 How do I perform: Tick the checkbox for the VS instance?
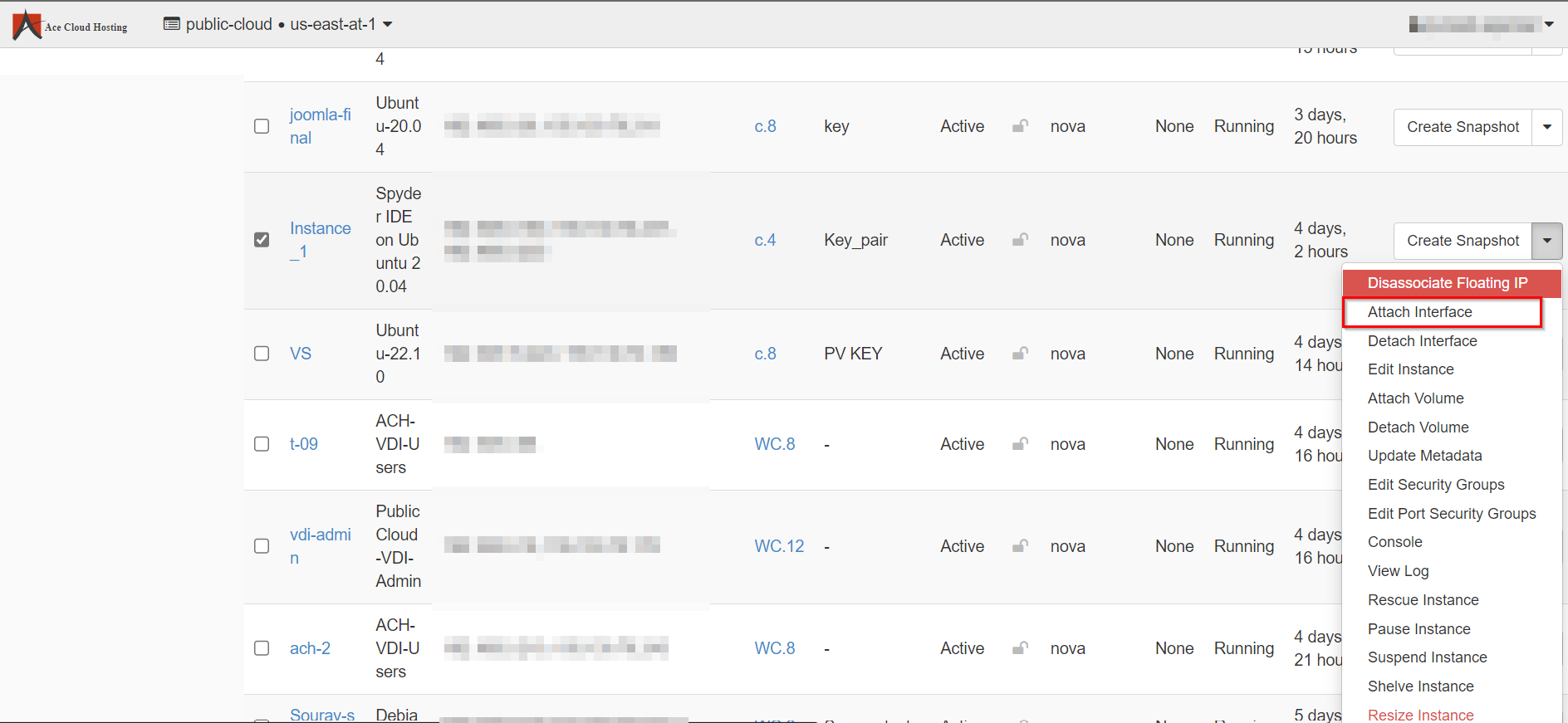point(262,354)
